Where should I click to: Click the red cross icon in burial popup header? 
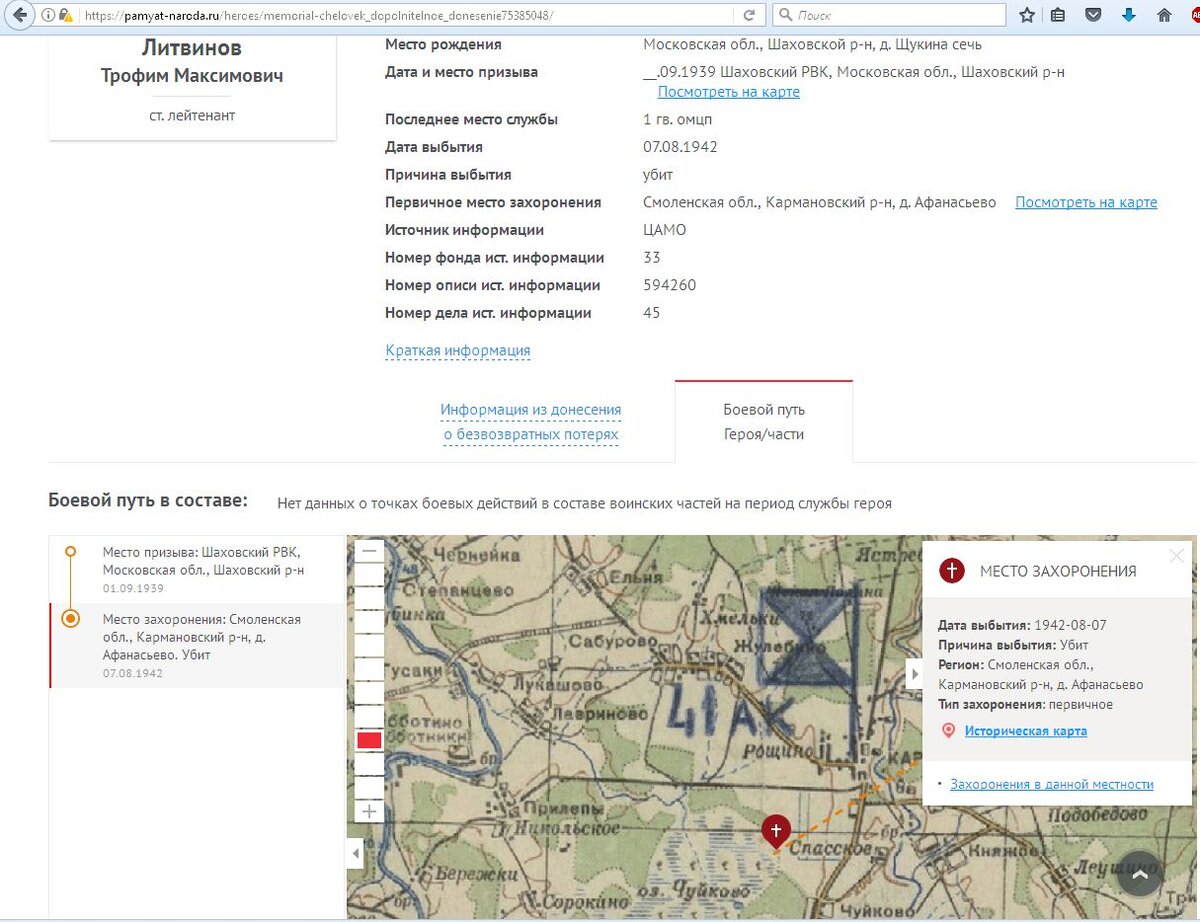(x=952, y=571)
